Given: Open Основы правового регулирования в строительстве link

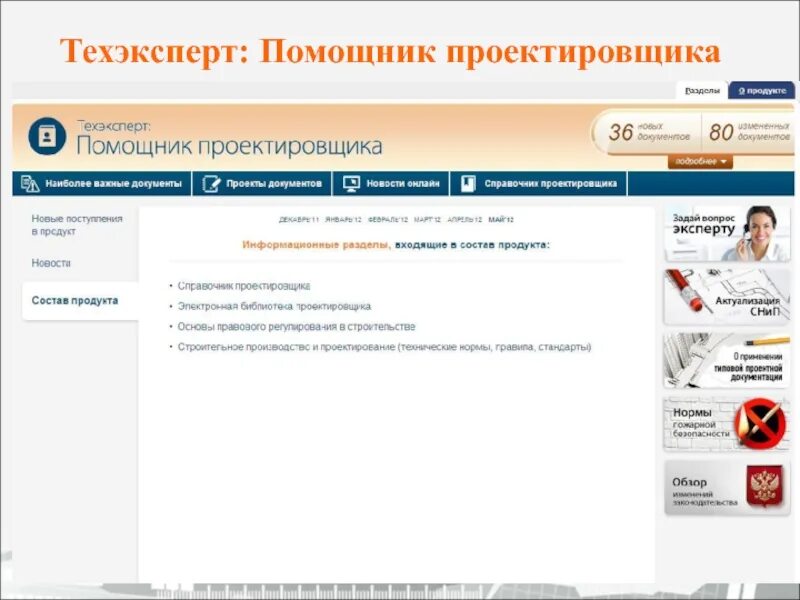Looking at the screenshot, I should [296, 327].
